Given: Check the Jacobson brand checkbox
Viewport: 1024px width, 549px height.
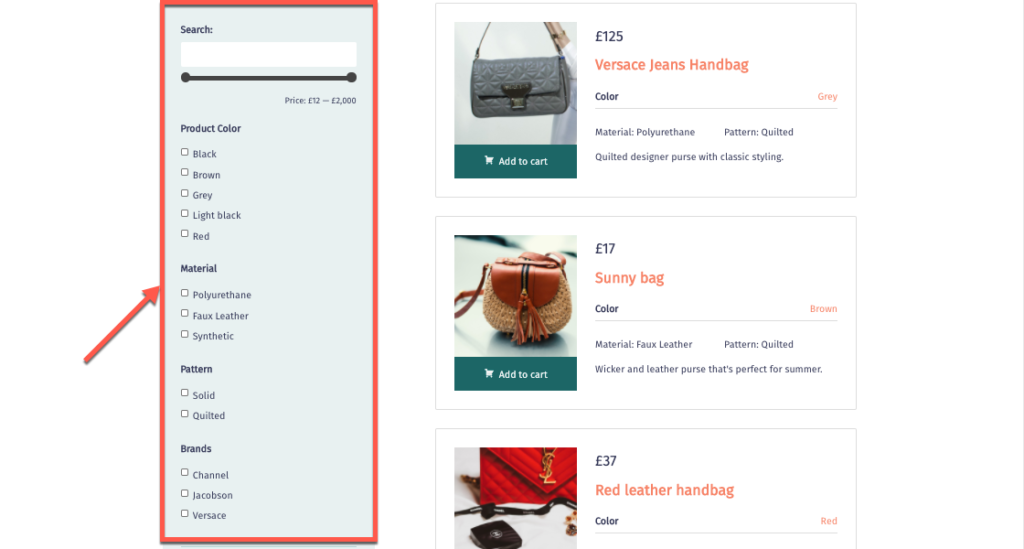Looking at the screenshot, I should coord(185,494).
